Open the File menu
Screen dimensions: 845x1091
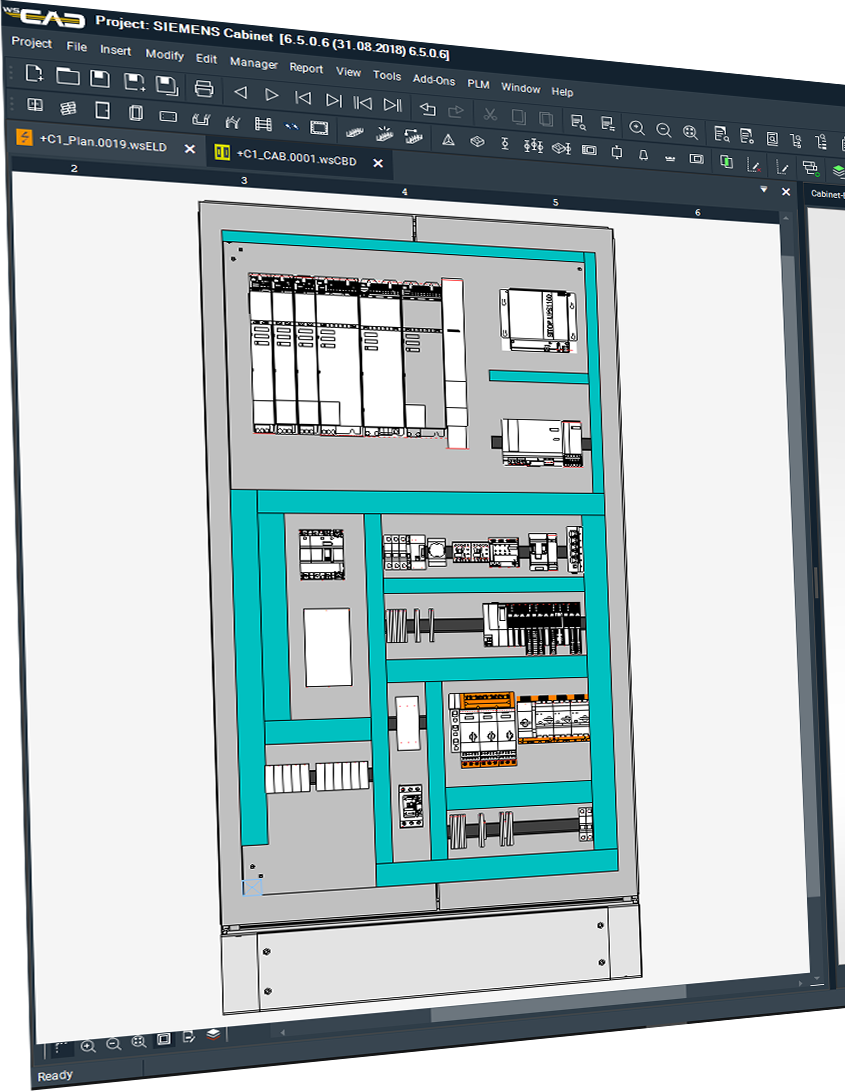77,47
